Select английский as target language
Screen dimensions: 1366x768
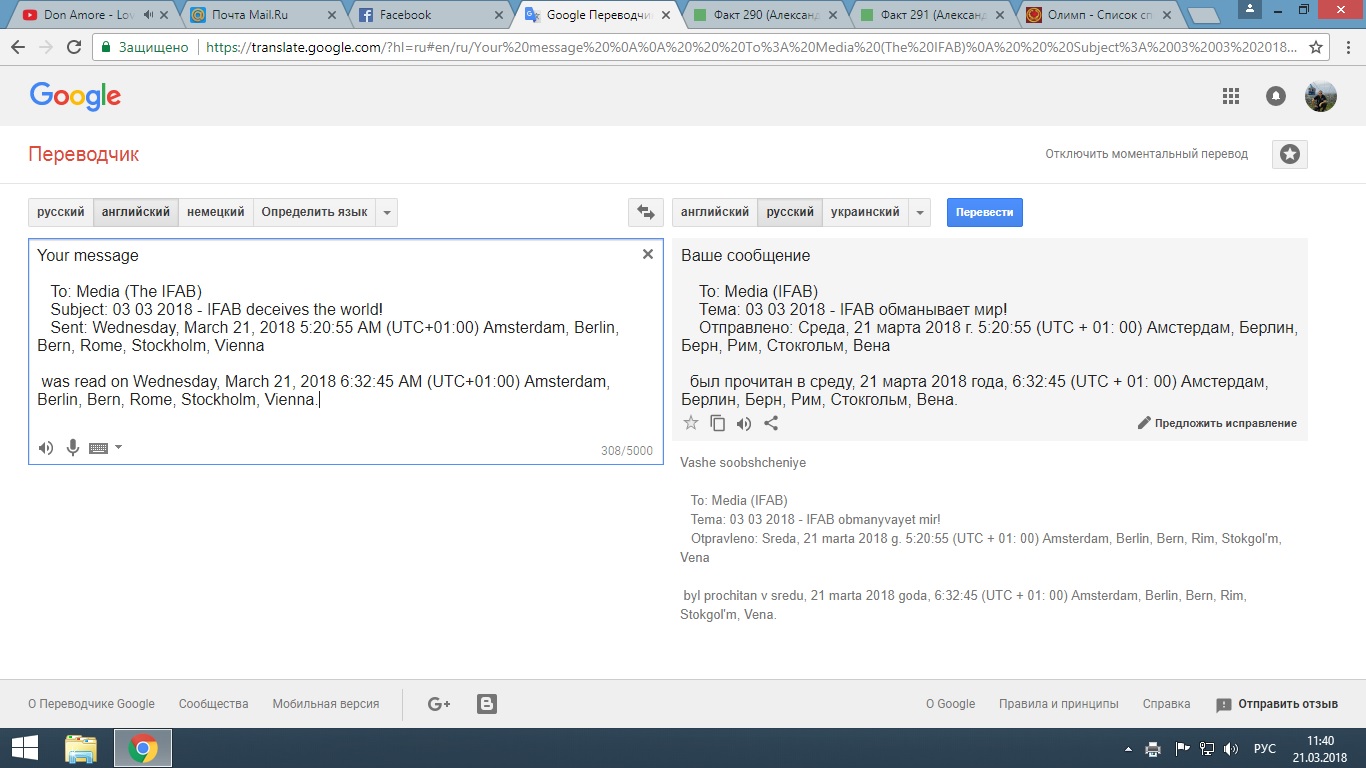click(714, 212)
